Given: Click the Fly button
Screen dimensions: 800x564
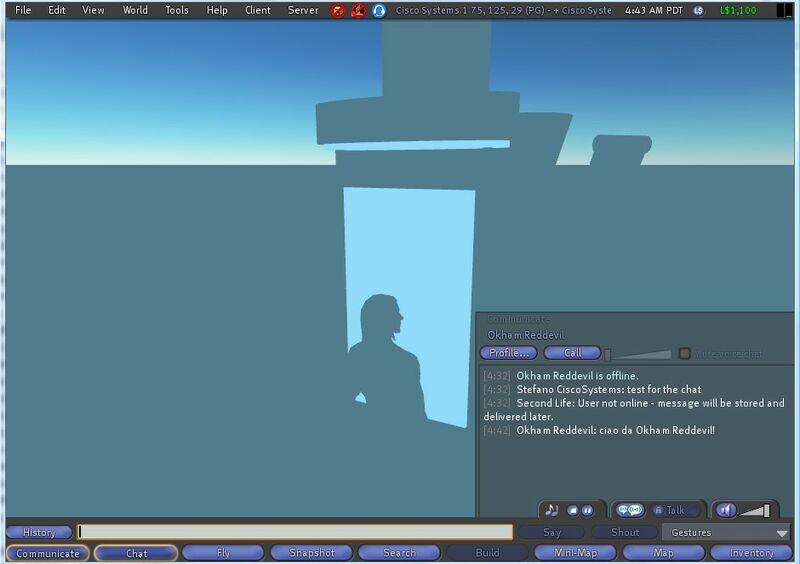Looking at the screenshot, I should [x=223, y=553].
